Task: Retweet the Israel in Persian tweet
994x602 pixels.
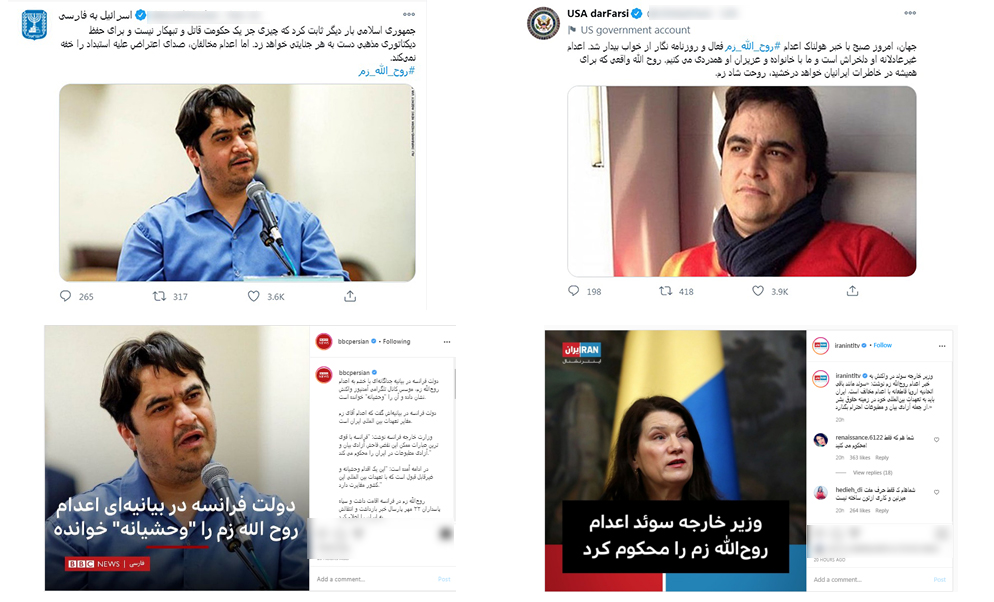Action: pos(159,296)
